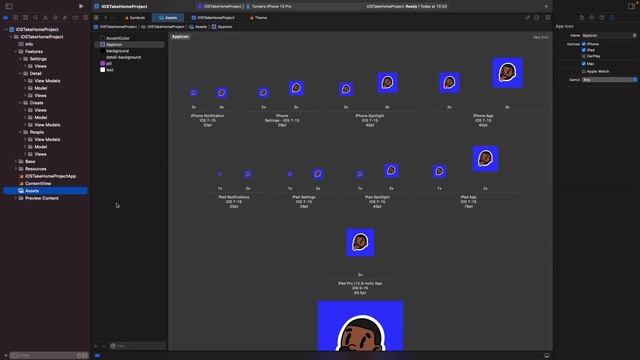Click the Name field in the inspector
Screen dimensions: 640x360
609,36
